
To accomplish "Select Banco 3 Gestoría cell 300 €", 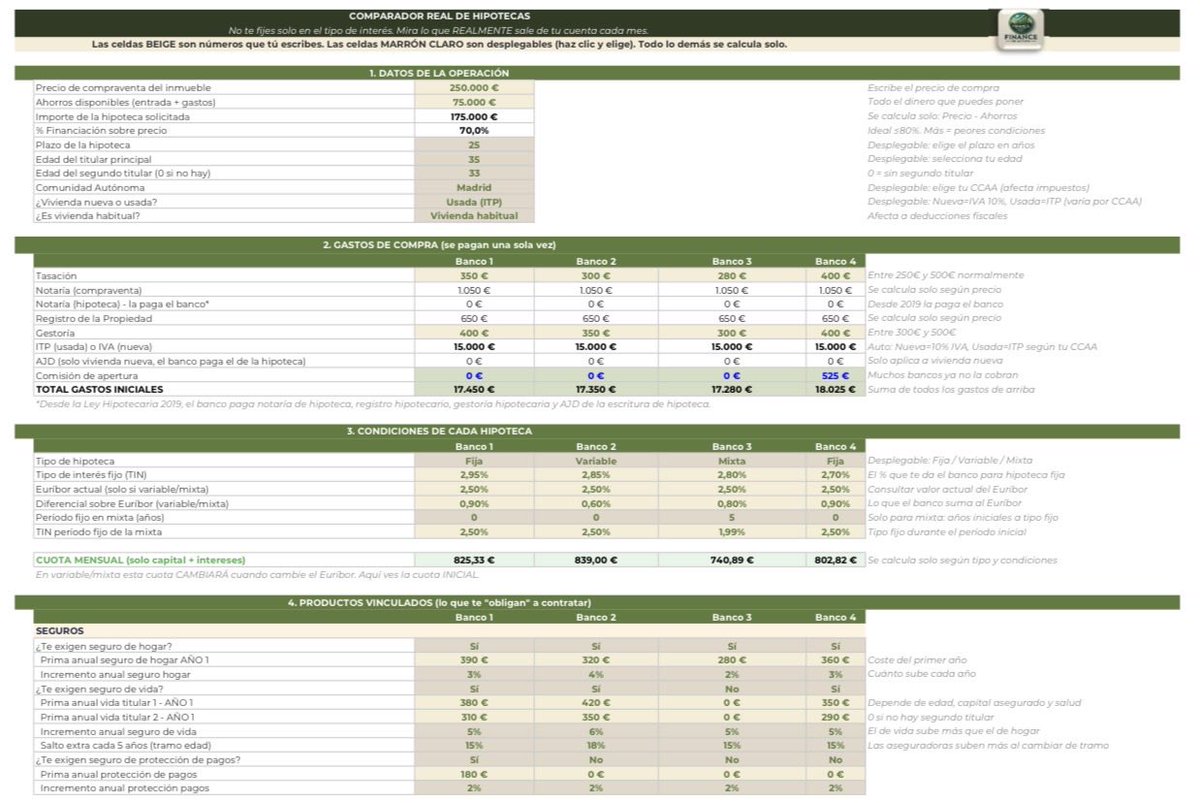I will point(732,332).
